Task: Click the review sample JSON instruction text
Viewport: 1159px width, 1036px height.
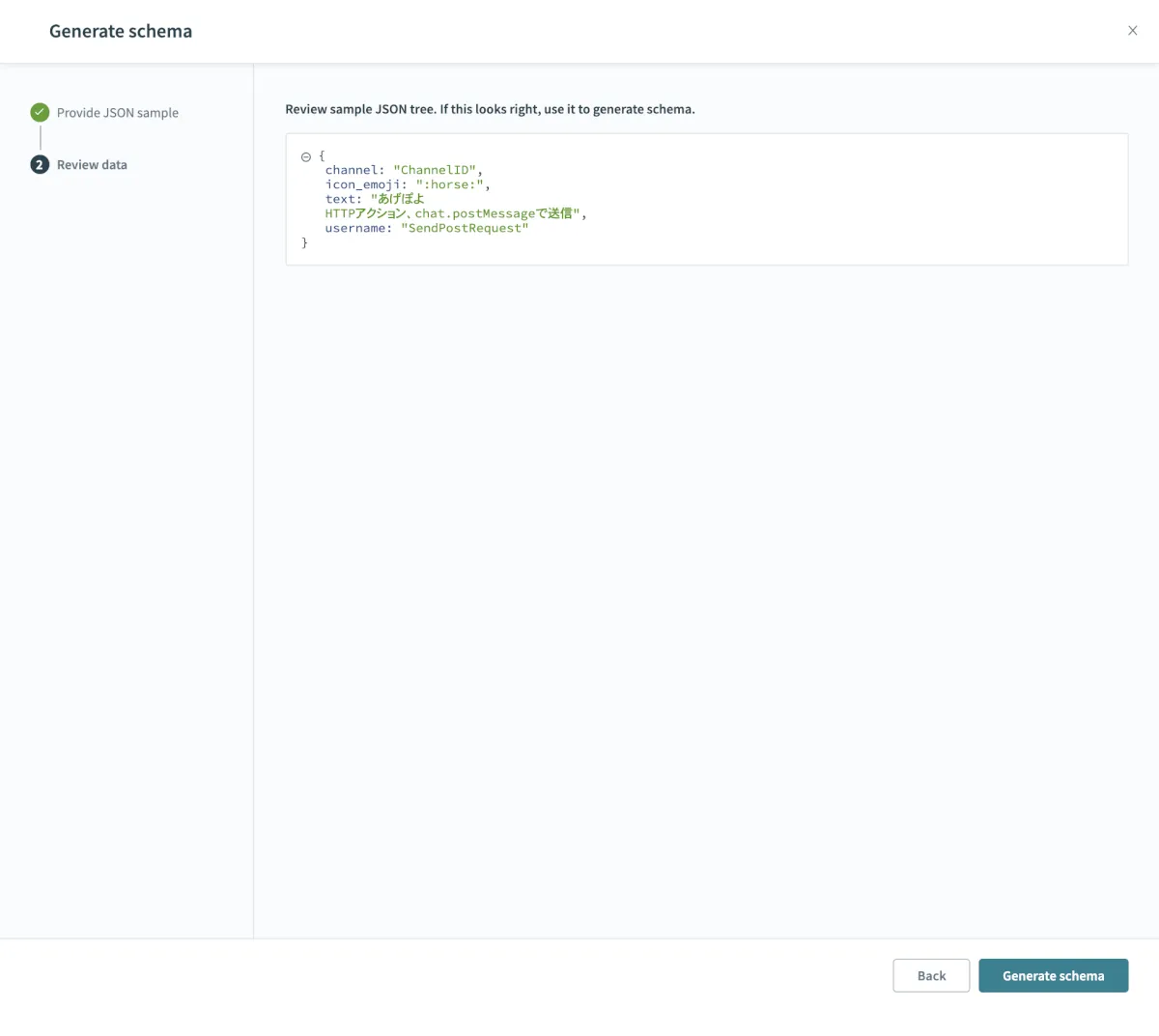Action: click(490, 109)
